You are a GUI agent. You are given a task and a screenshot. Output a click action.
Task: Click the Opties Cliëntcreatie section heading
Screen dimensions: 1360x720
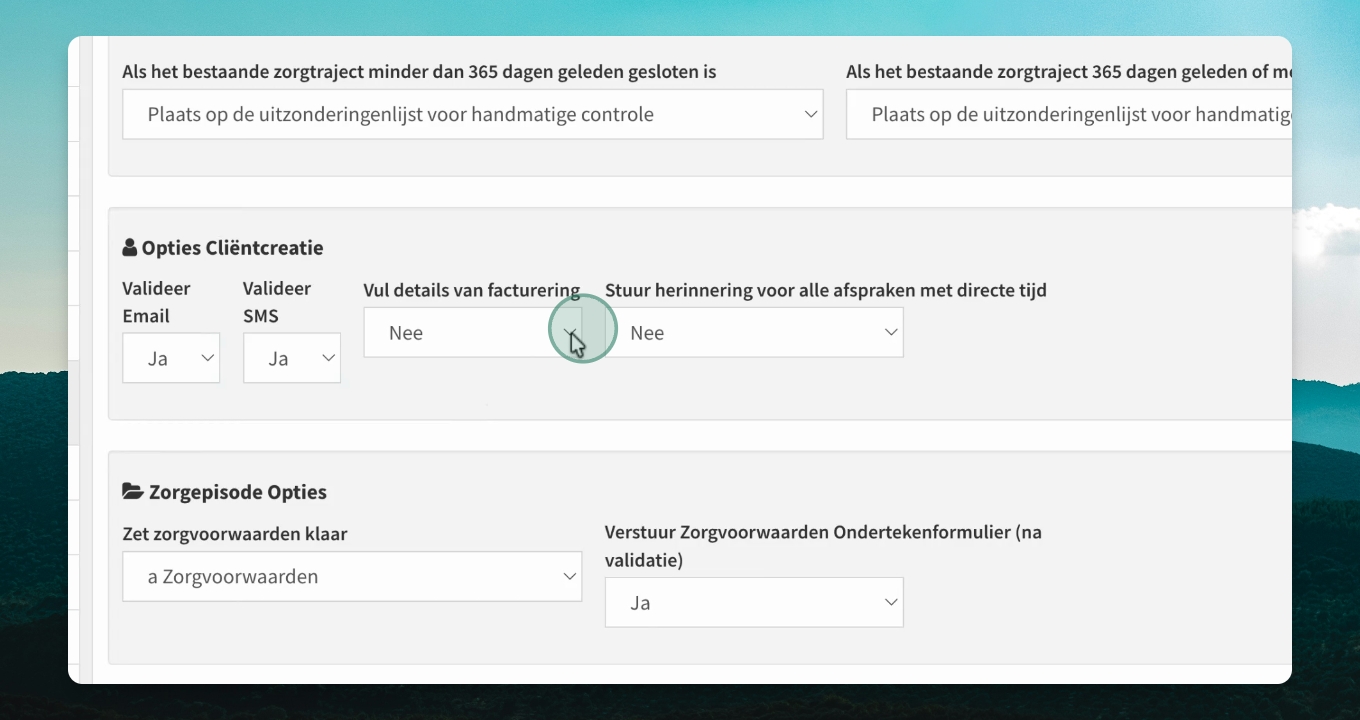point(232,248)
